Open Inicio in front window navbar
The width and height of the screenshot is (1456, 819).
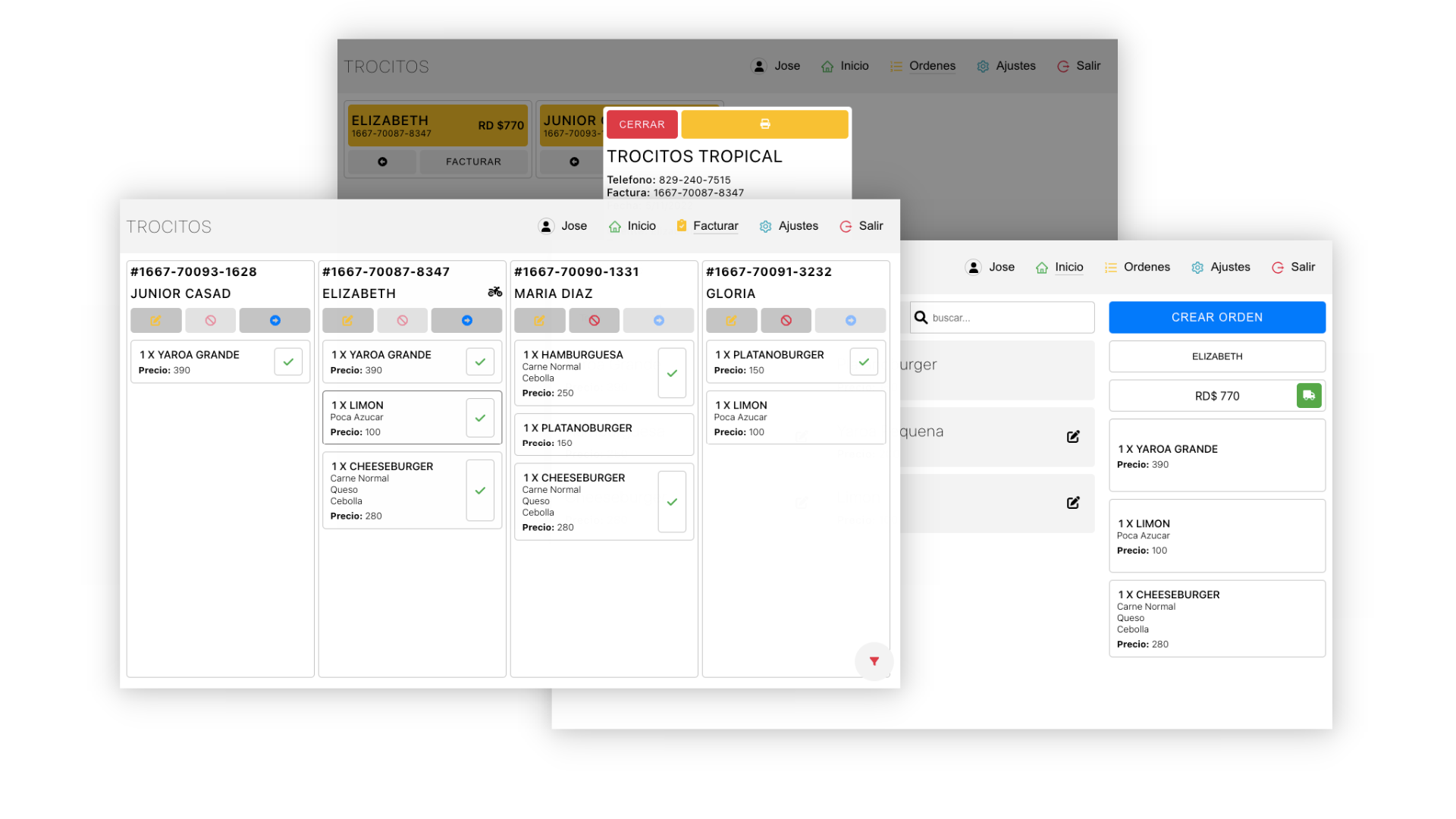(632, 226)
